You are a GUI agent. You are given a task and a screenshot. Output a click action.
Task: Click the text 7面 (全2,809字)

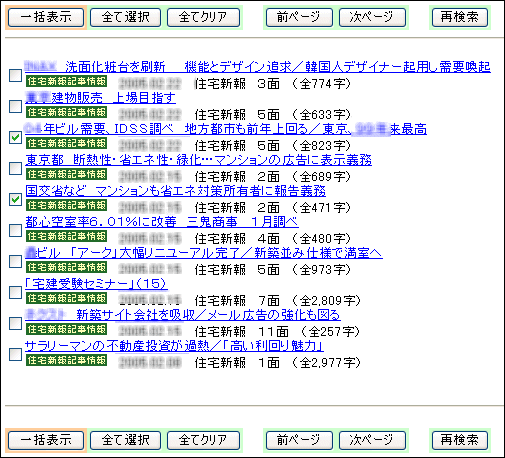tap(309, 301)
